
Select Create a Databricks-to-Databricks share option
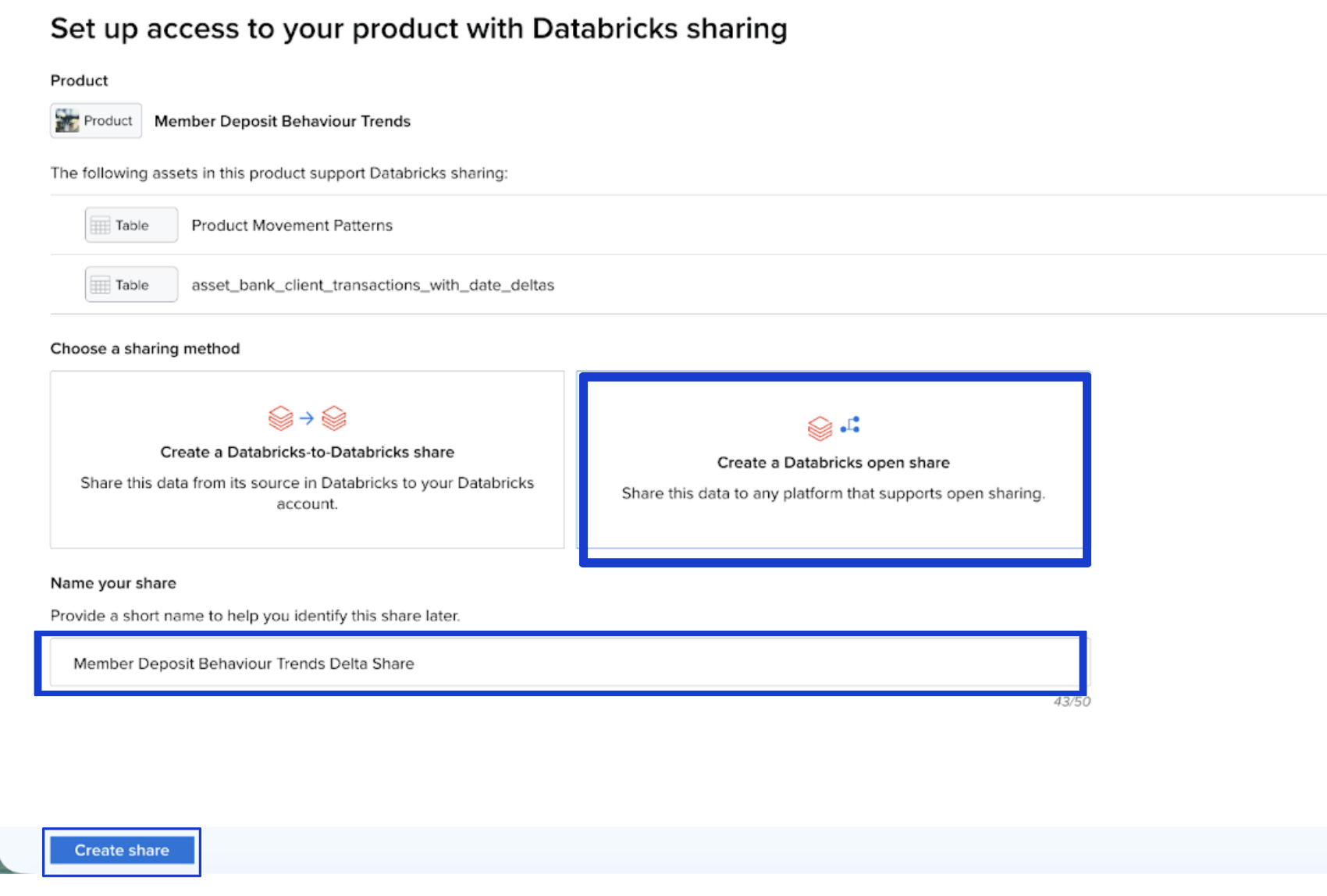[x=307, y=452]
